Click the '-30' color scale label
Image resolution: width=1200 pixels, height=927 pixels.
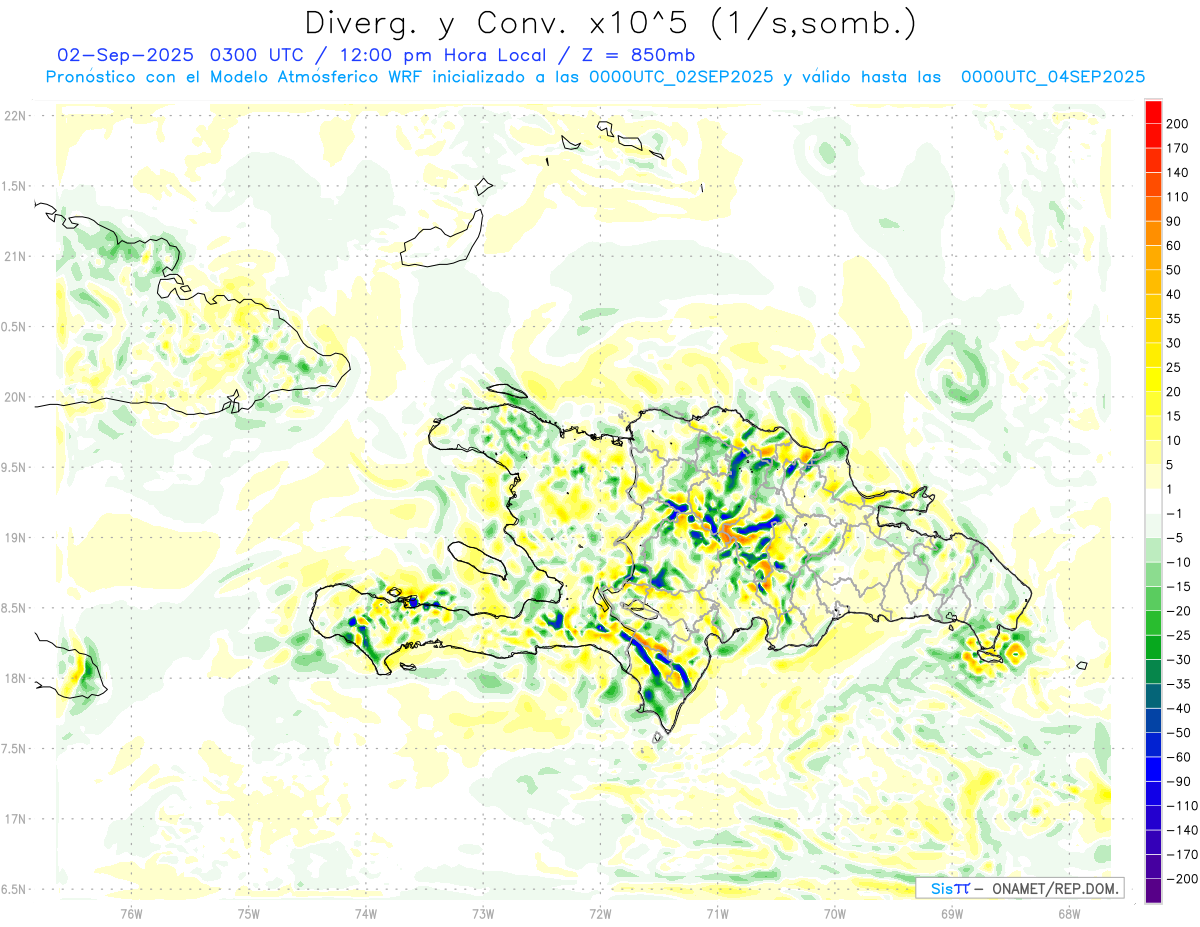pyautogui.click(x=1177, y=660)
